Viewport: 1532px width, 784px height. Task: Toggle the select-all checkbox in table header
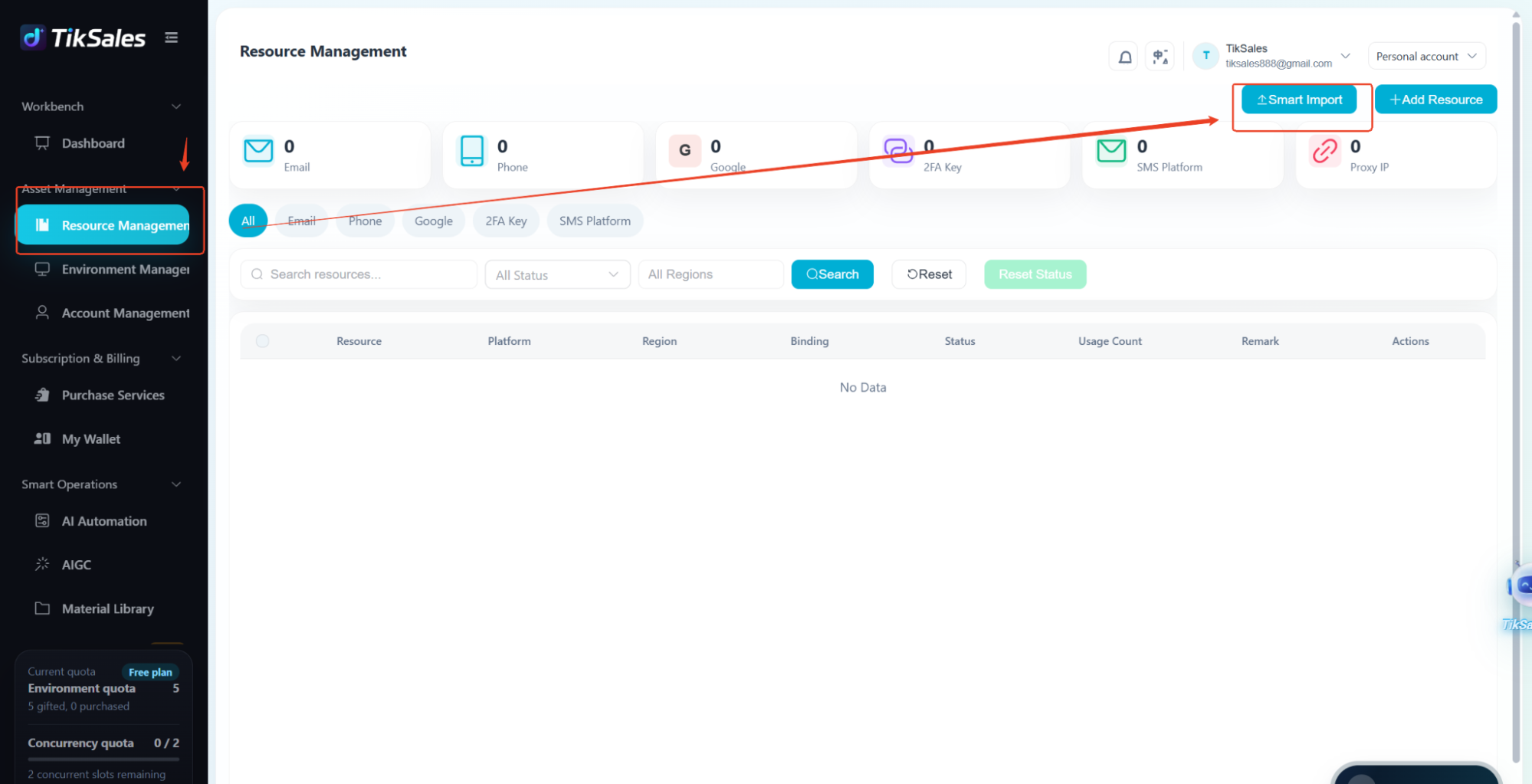click(262, 341)
